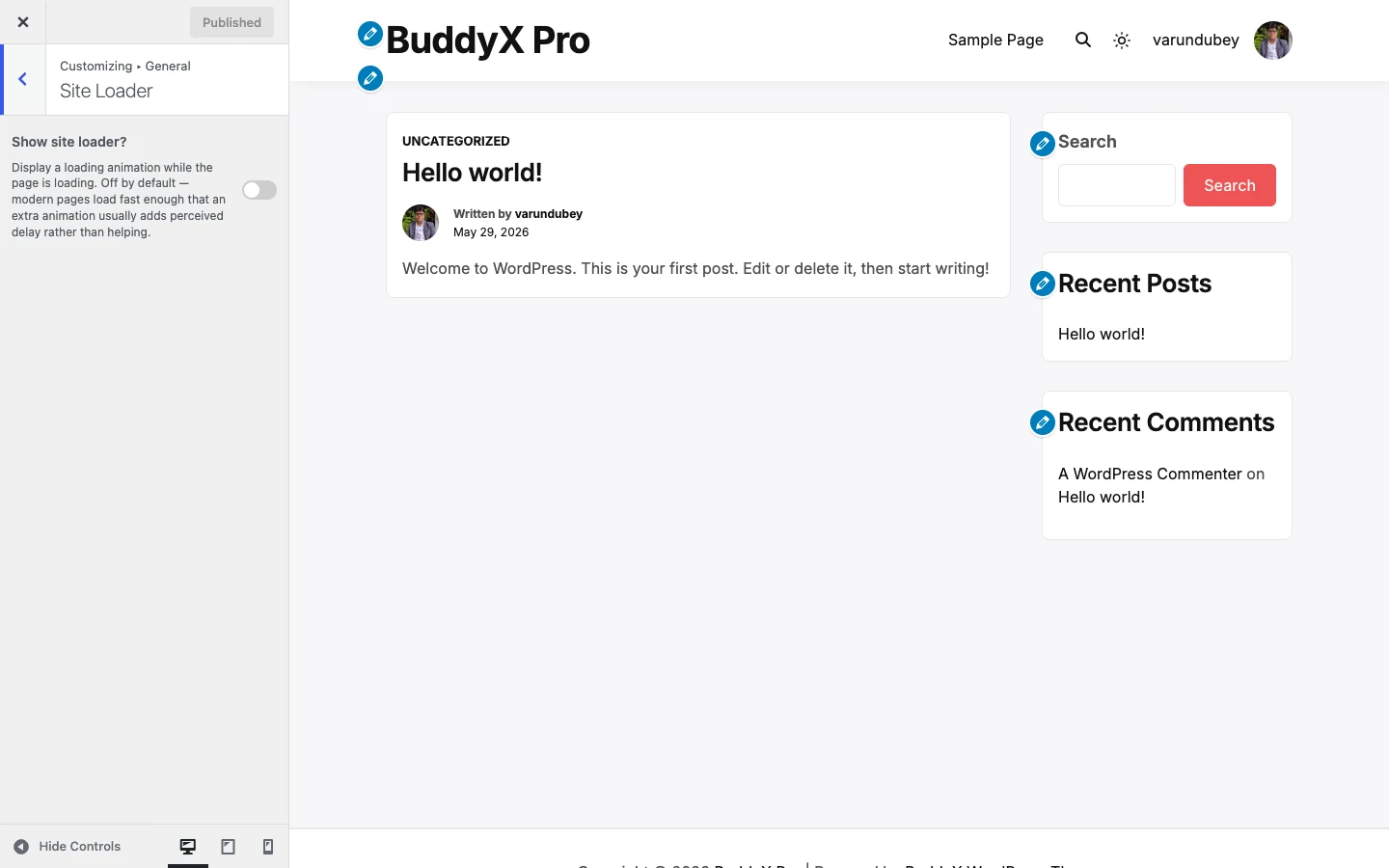Open Hello world! under Recent Posts

coord(1102,334)
